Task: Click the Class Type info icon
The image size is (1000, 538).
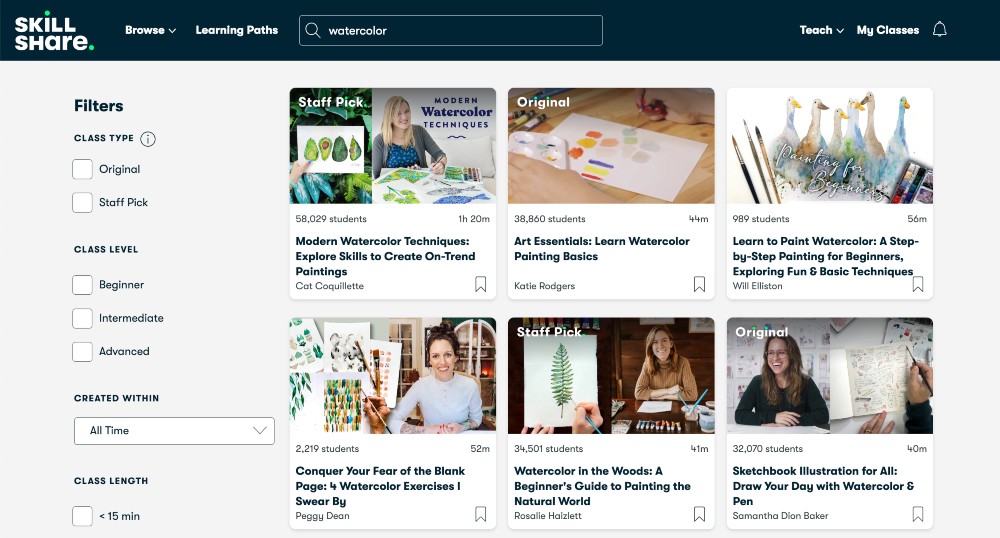Action: [148, 139]
